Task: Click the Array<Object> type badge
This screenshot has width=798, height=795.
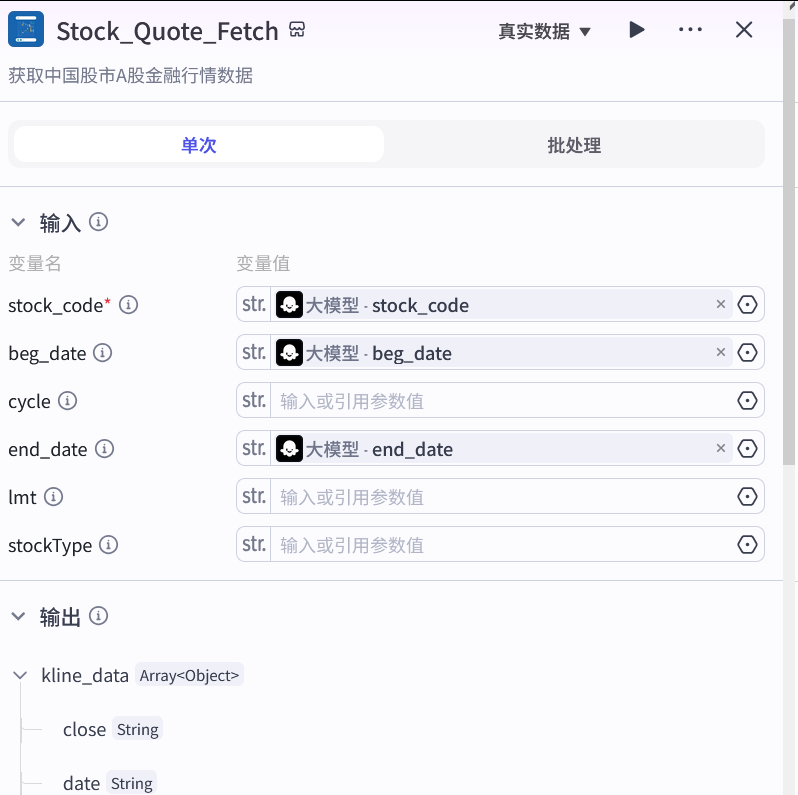Action: (x=189, y=675)
